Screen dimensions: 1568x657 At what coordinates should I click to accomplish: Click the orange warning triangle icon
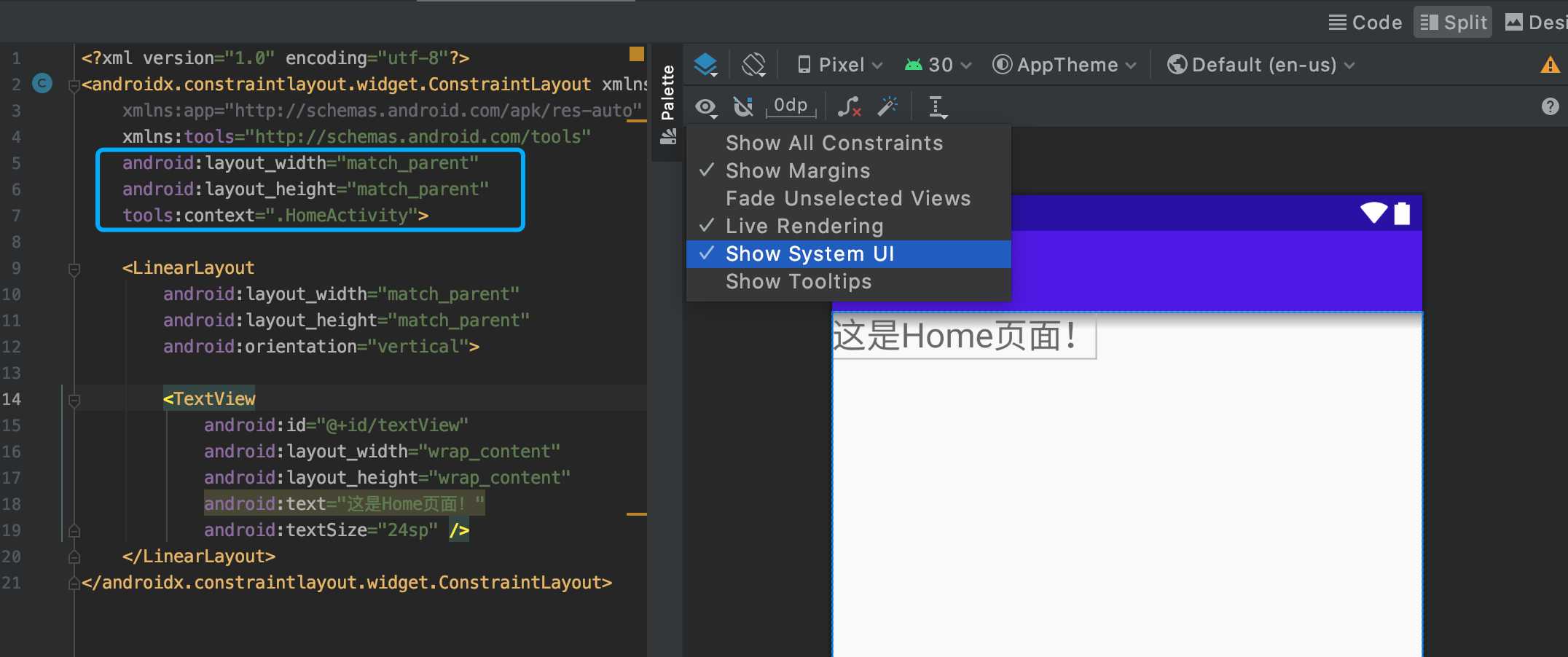pos(1551,65)
